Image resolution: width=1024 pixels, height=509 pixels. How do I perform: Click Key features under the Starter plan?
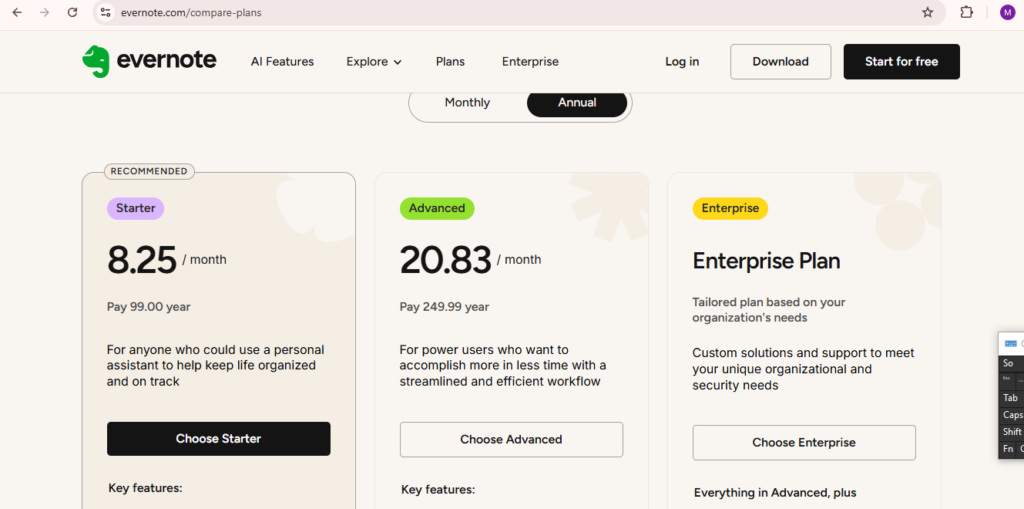click(145, 487)
